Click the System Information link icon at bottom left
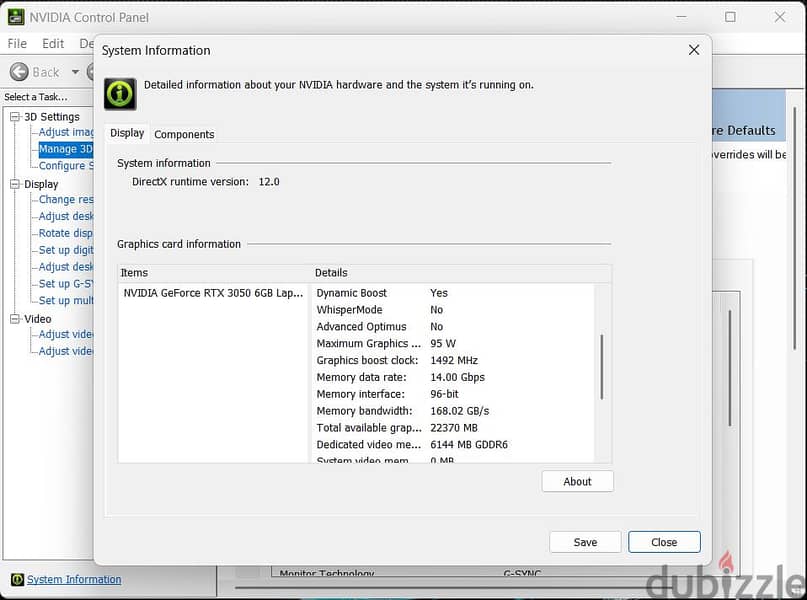 click(x=17, y=579)
